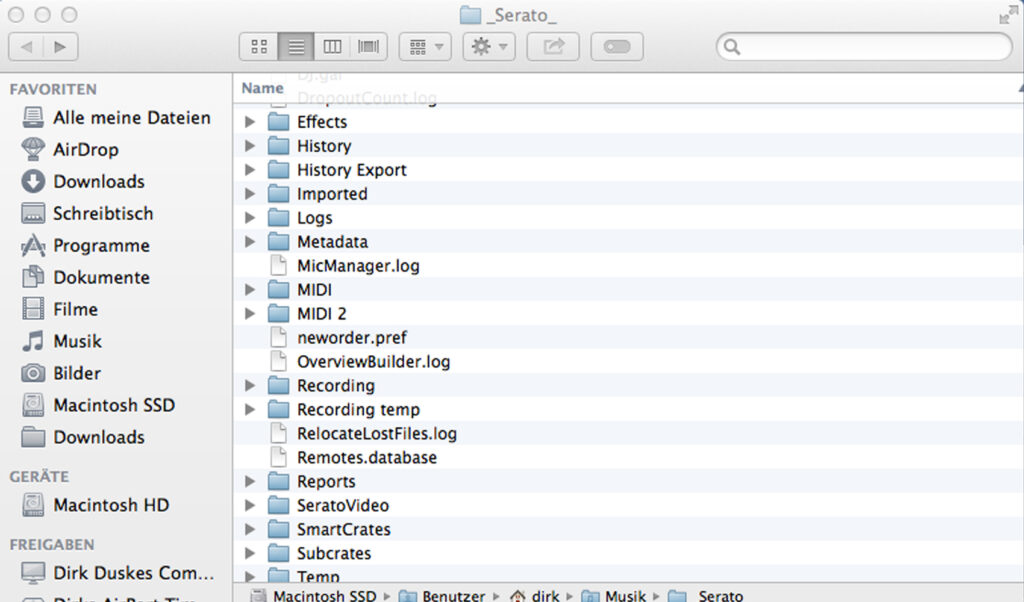Expand the Logs folder
The image size is (1024, 602).
pos(249,218)
